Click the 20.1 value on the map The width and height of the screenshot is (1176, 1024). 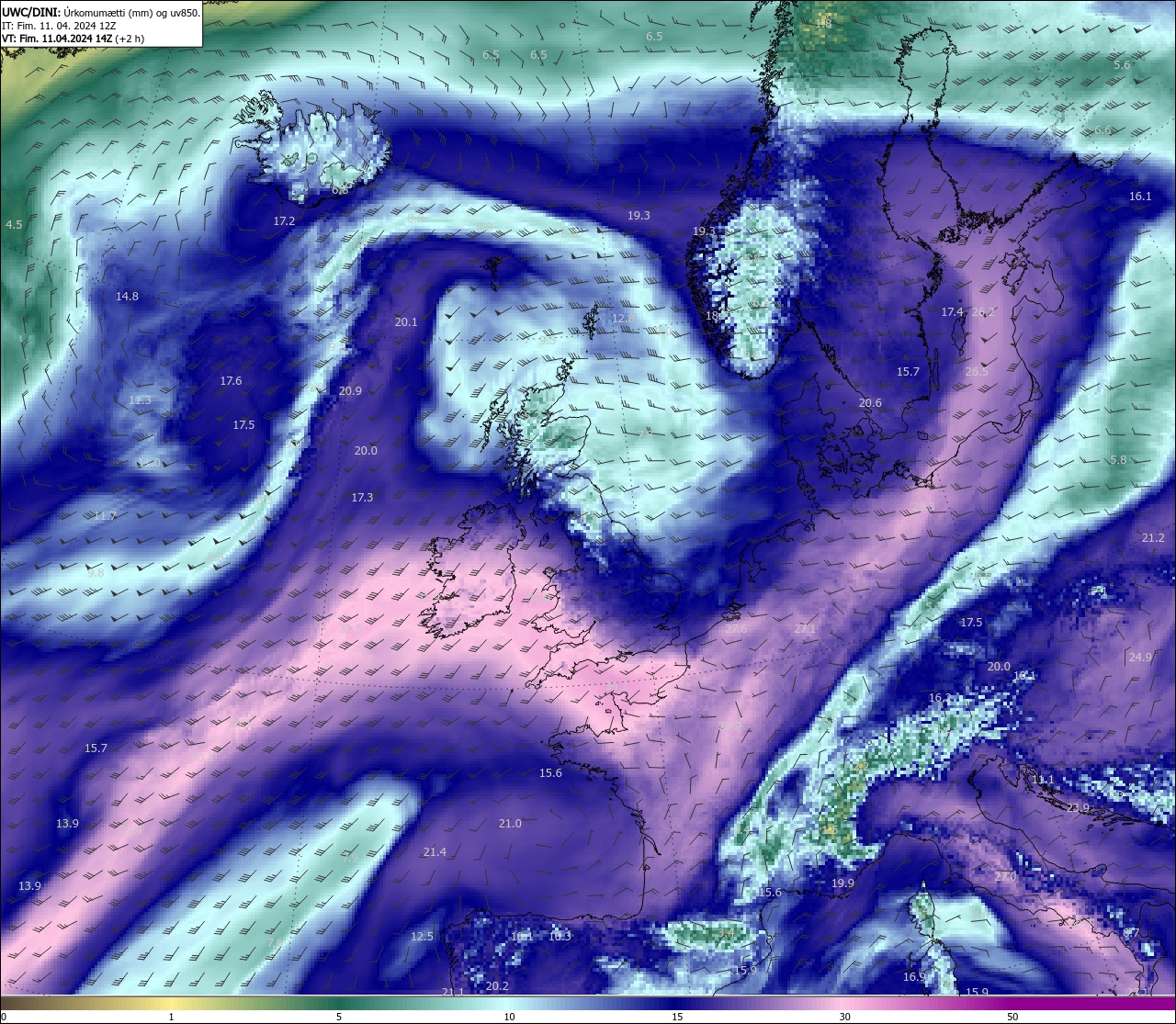[x=406, y=322]
